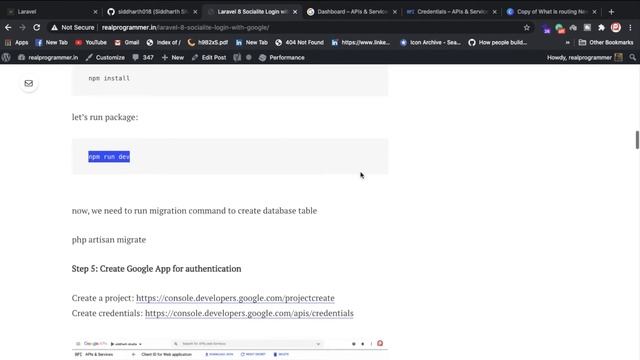Bookmark this page with the star icon
This screenshot has width=640, height=360.
click(527, 28)
